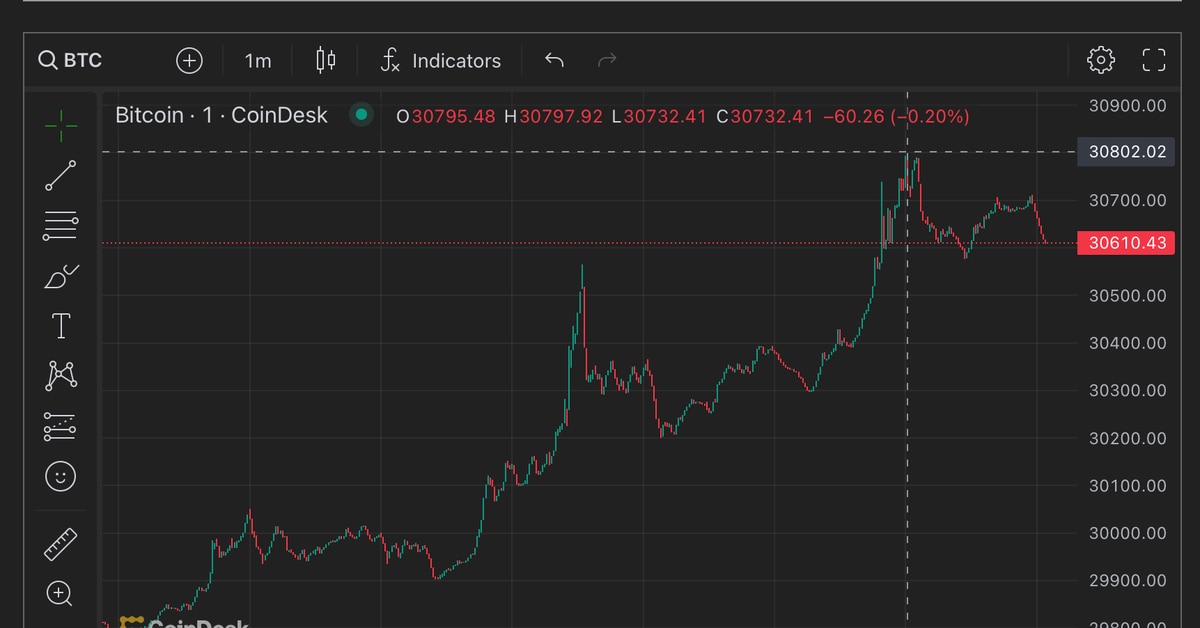Open the forecast and measurement tools

[x=60, y=426]
